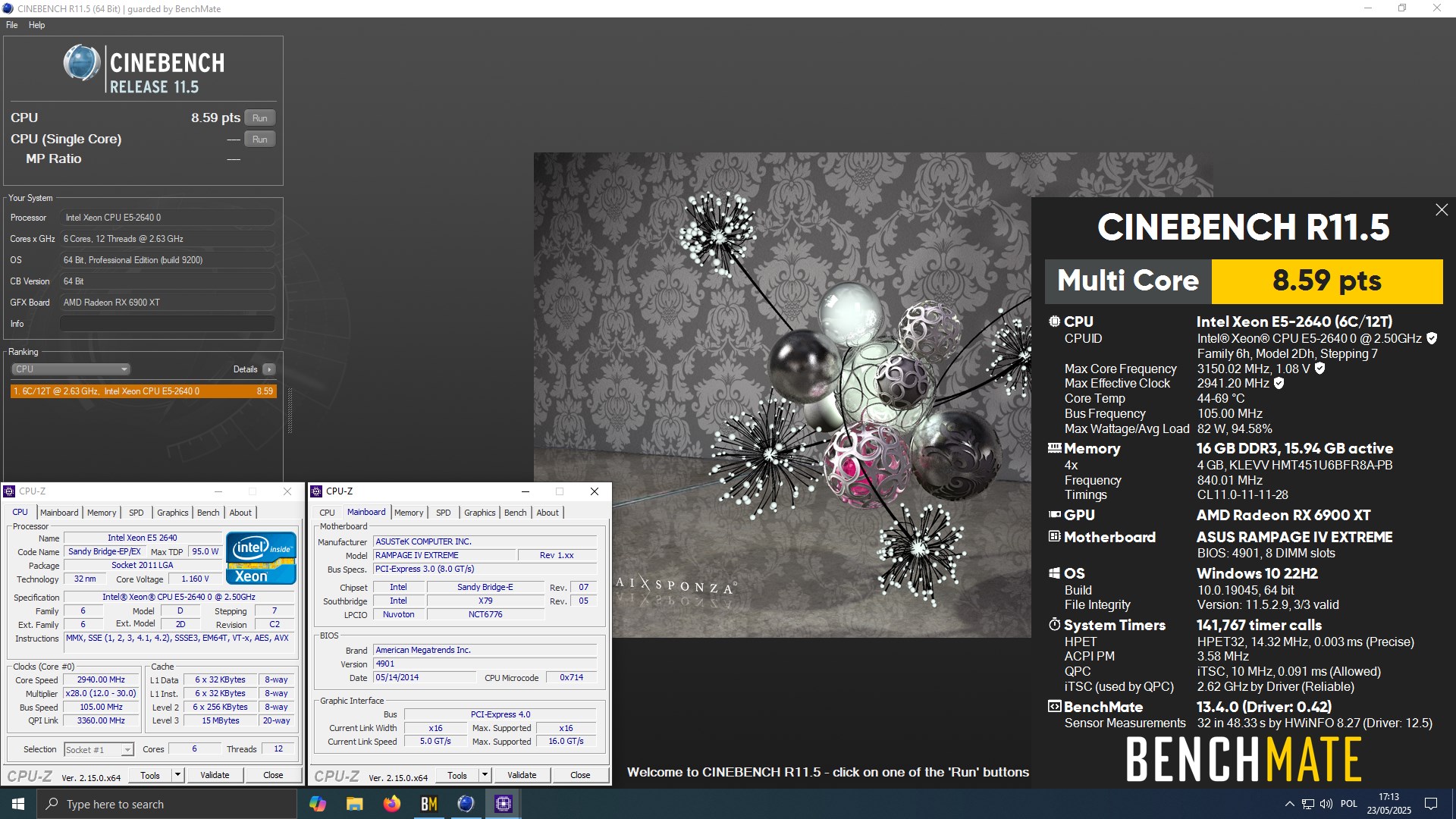Switch the POL input language indicator
This screenshot has width=1456, height=819.
(1349, 804)
